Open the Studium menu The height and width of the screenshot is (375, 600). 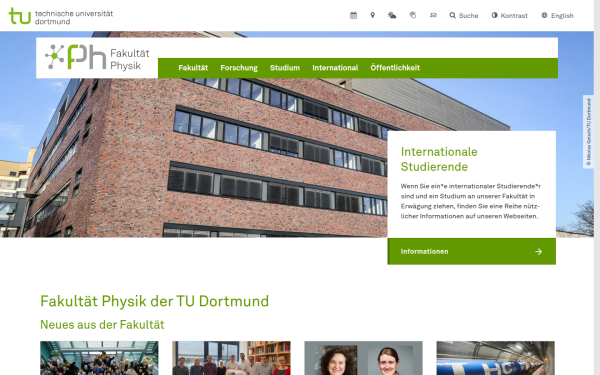click(x=285, y=68)
